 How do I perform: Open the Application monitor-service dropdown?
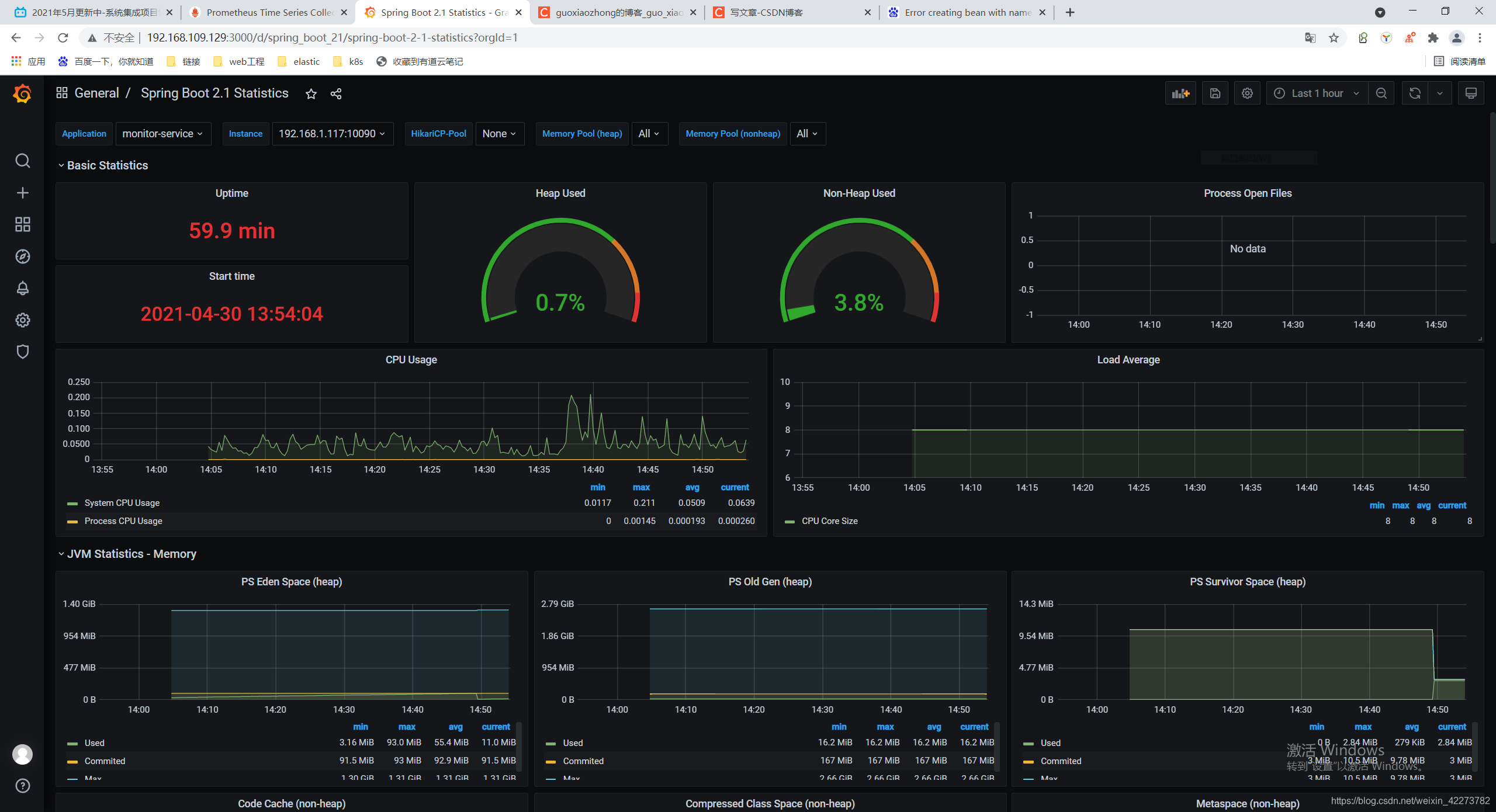tap(163, 134)
